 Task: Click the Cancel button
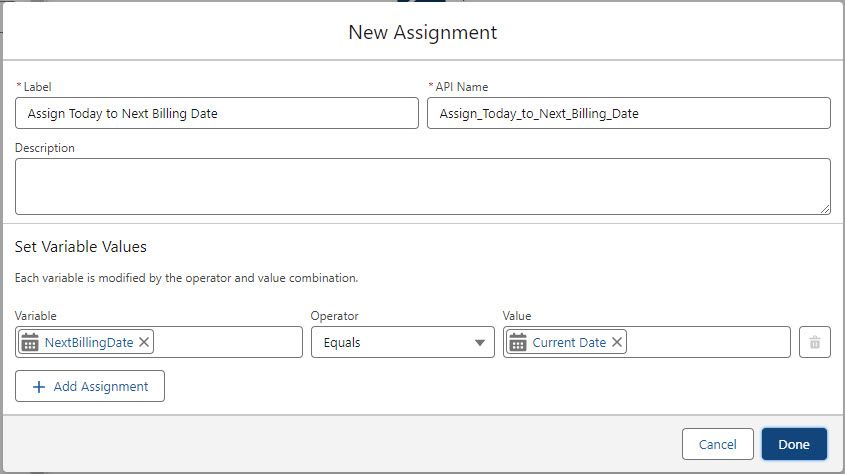tap(717, 444)
